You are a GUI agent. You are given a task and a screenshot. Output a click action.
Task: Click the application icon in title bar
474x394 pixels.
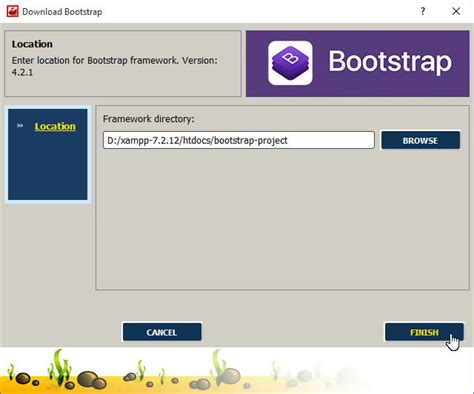tap(12, 11)
